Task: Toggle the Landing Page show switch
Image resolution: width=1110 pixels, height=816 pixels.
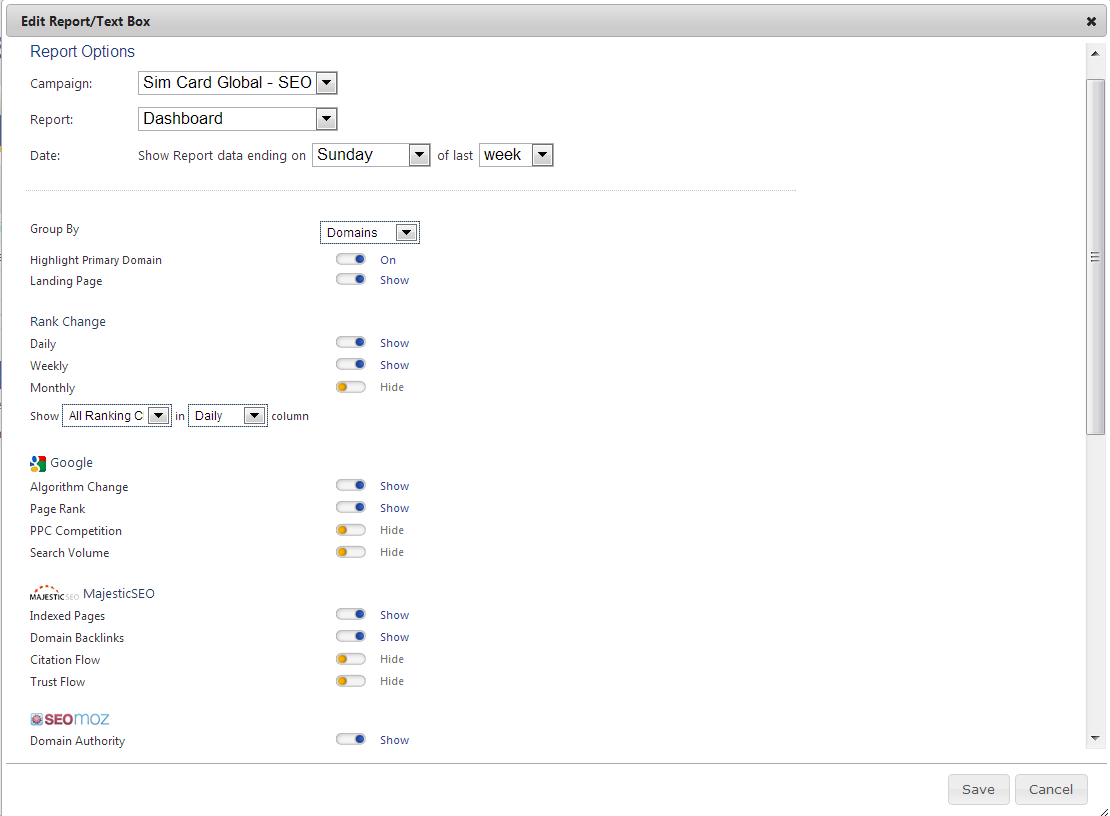Action: click(351, 280)
